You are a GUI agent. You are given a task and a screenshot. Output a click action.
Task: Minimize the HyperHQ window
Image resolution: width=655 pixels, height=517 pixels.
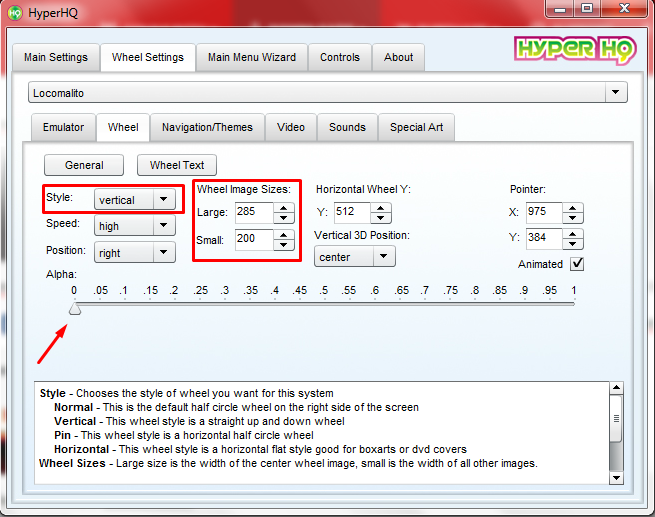[560, 9]
